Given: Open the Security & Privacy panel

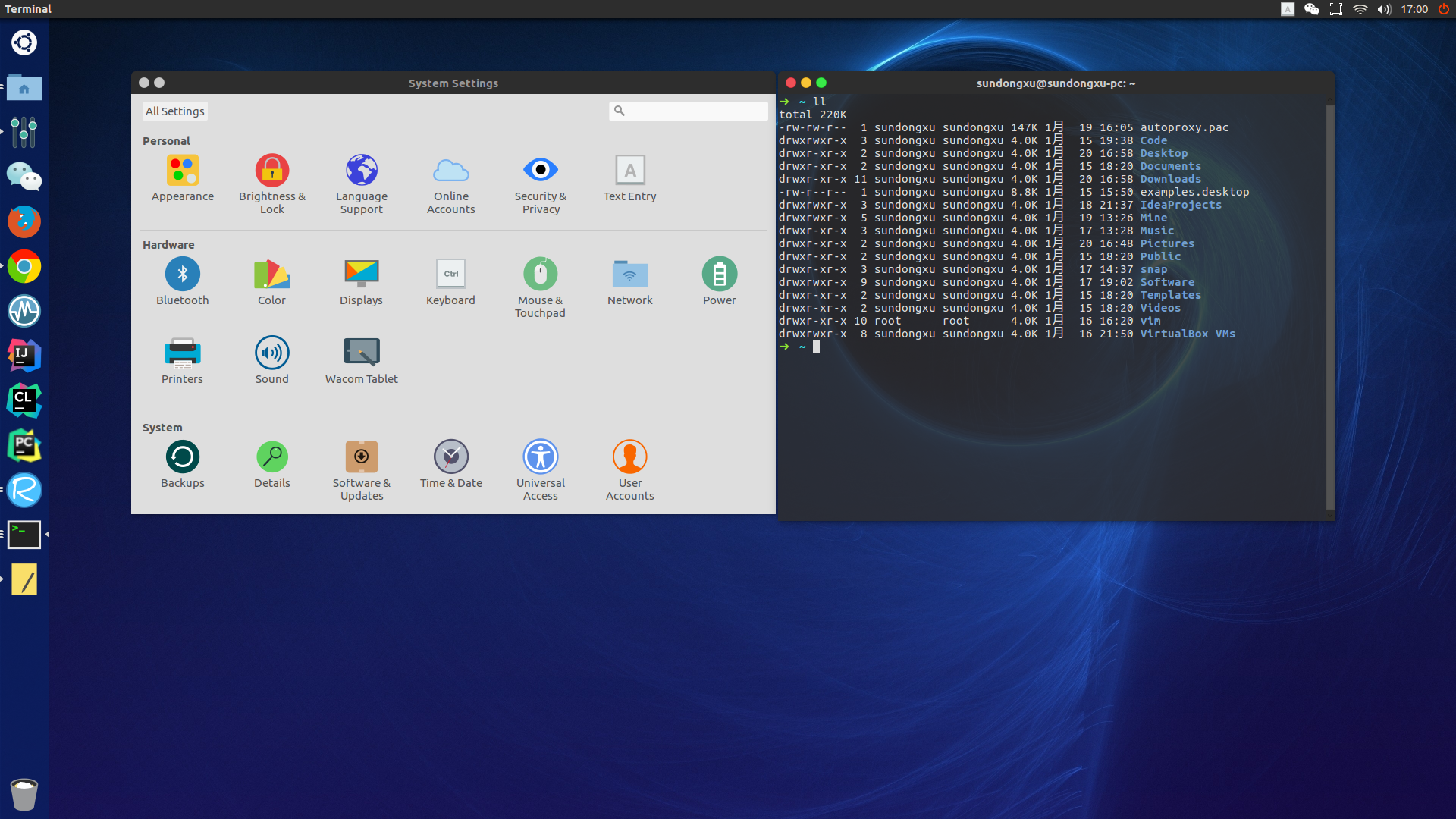Looking at the screenshot, I should [540, 171].
